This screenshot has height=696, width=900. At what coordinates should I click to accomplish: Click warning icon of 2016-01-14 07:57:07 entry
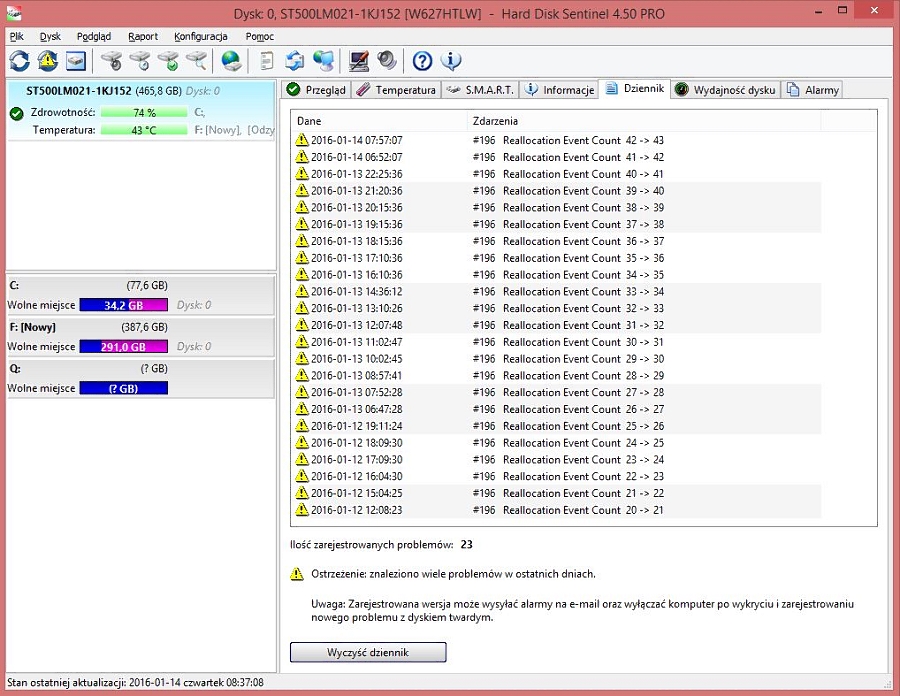pos(302,140)
